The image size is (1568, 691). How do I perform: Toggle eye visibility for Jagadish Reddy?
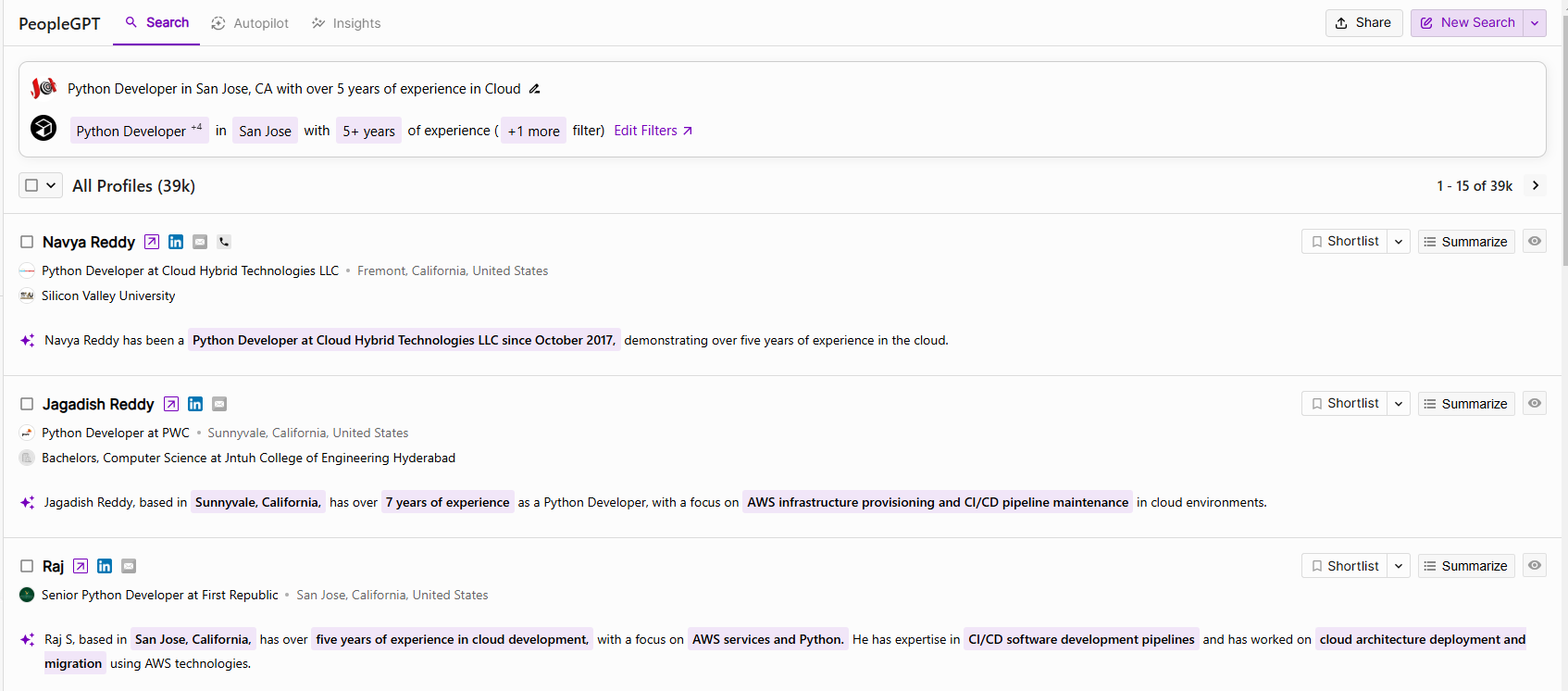pyautogui.click(x=1535, y=403)
